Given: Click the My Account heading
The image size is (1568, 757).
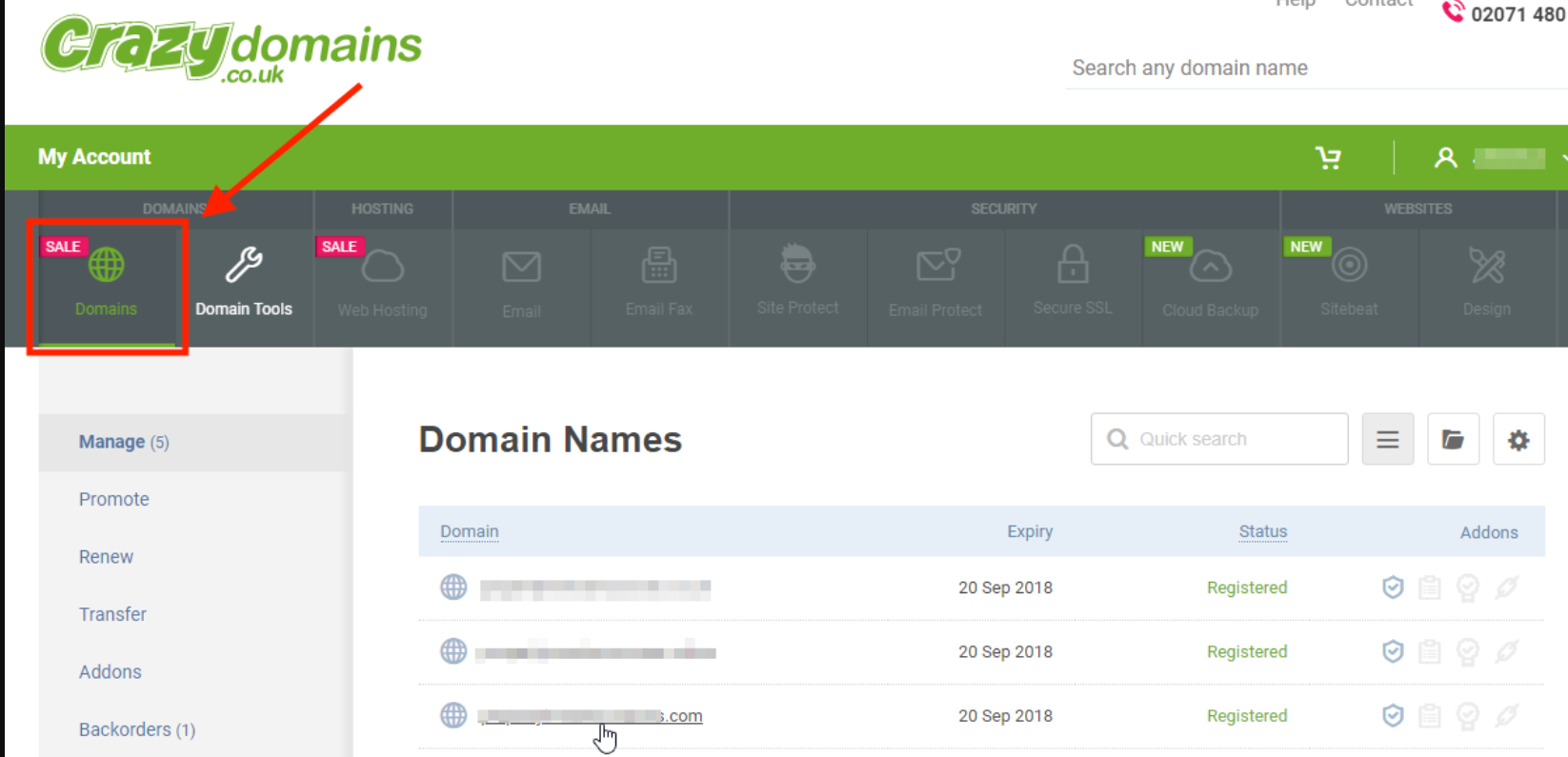Looking at the screenshot, I should point(94,157).
